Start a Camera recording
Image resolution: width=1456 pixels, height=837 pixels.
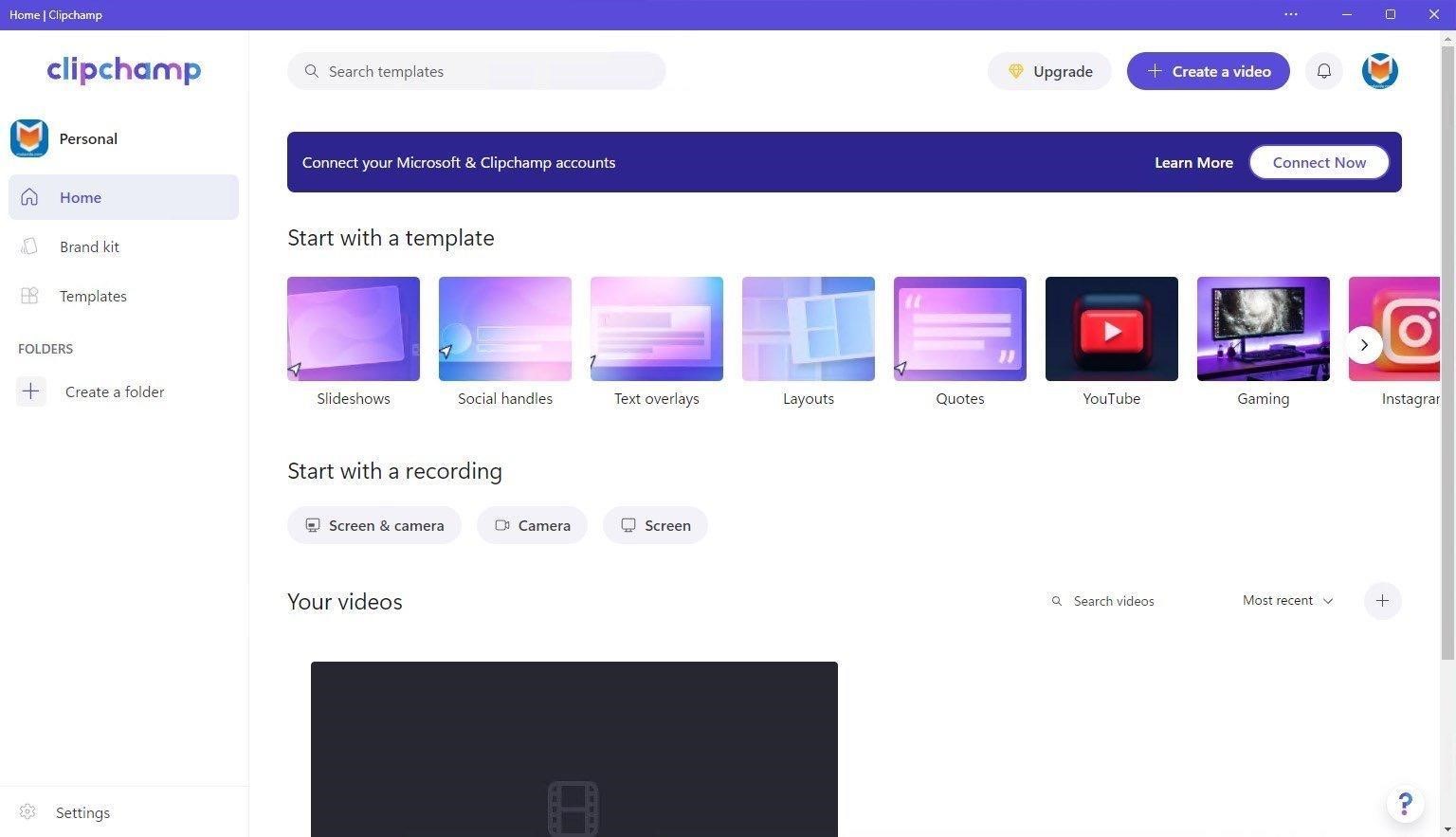coord(532,525)
